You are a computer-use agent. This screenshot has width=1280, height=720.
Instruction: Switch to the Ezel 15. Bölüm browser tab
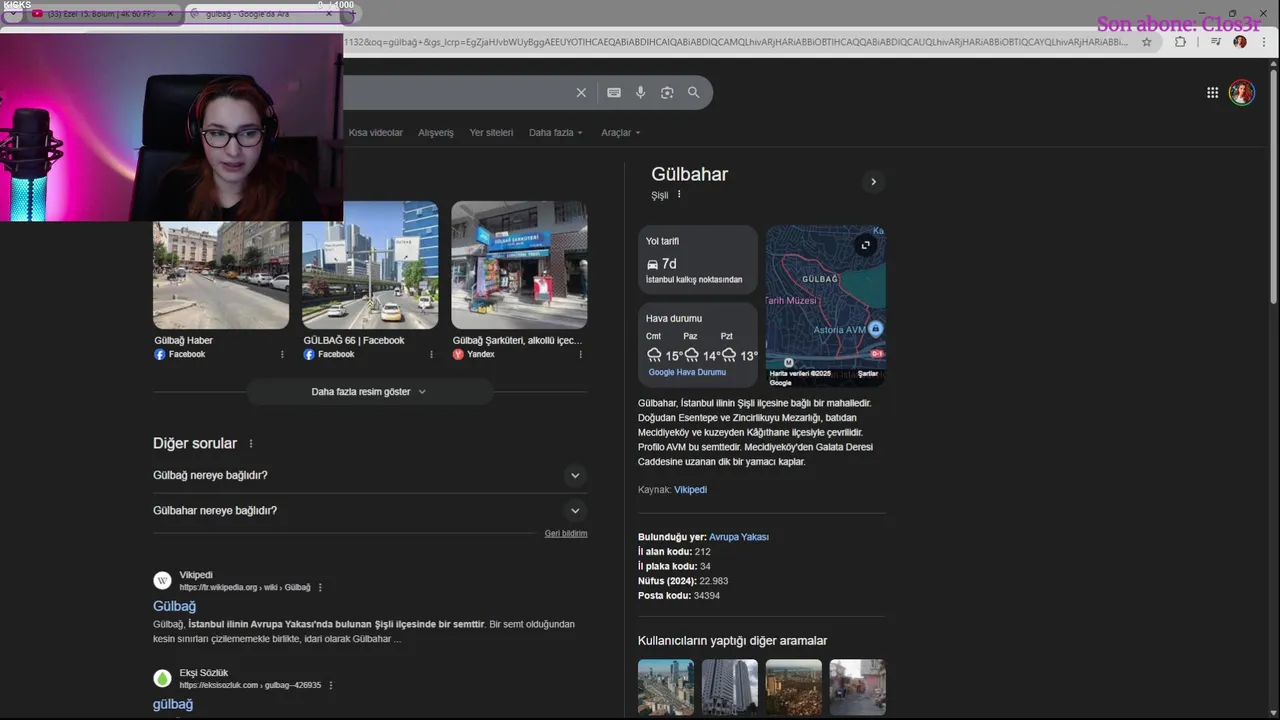tap(100, 14)
